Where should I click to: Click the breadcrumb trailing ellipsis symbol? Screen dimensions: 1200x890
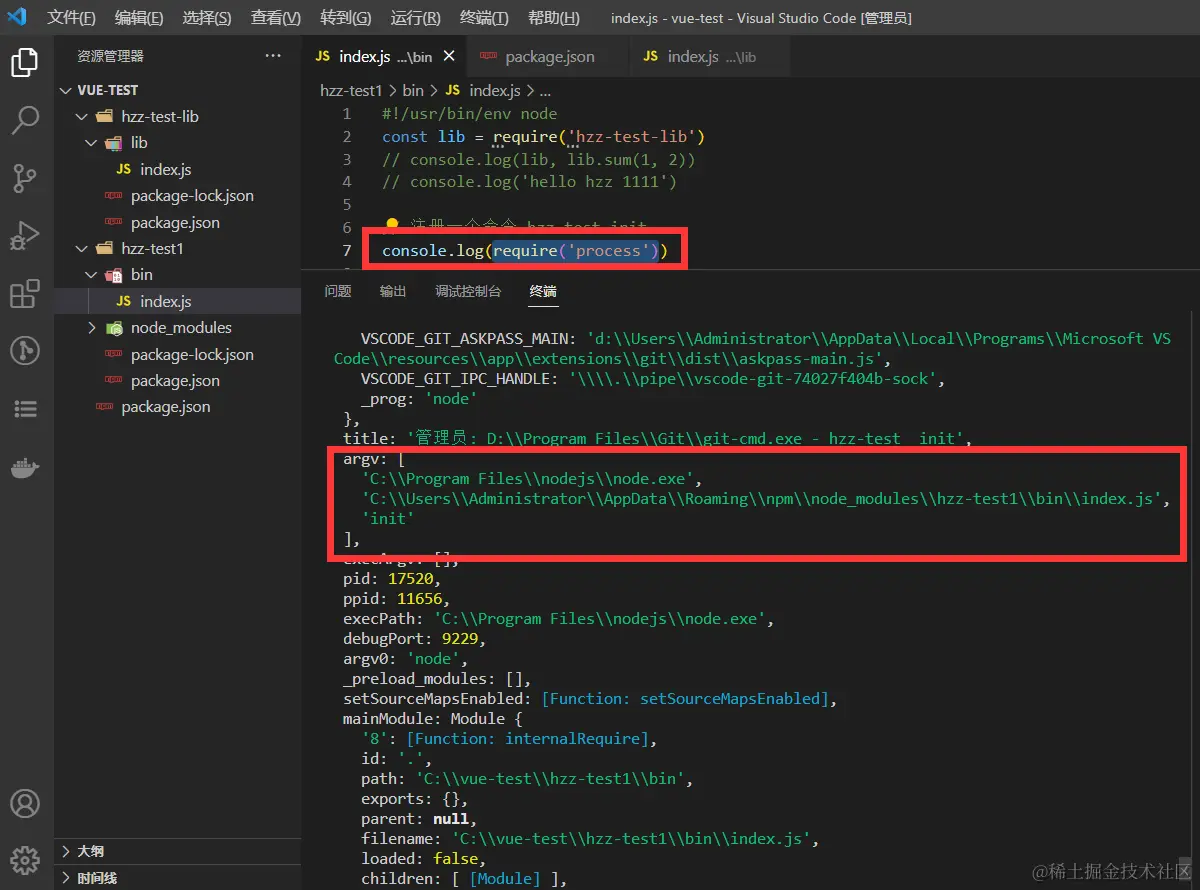click(x=545, y=91)
